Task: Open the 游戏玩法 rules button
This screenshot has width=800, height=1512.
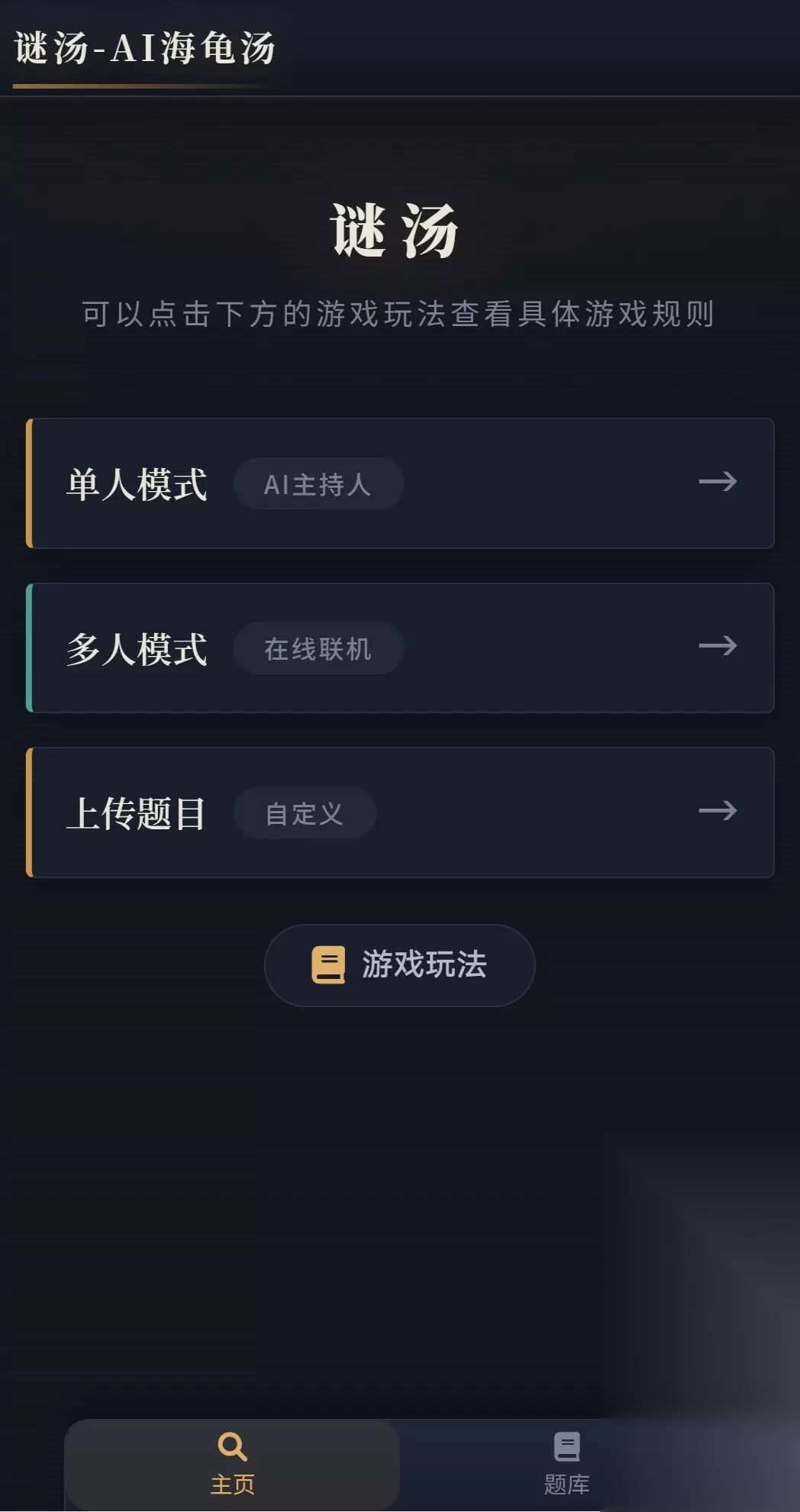Action: [x=399, y=965]
